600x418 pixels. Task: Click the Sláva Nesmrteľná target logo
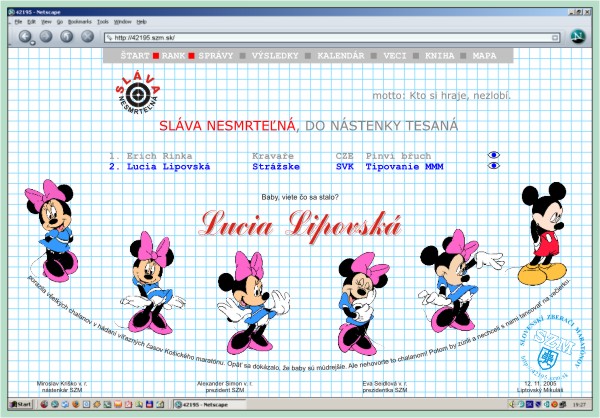[138, 93]
